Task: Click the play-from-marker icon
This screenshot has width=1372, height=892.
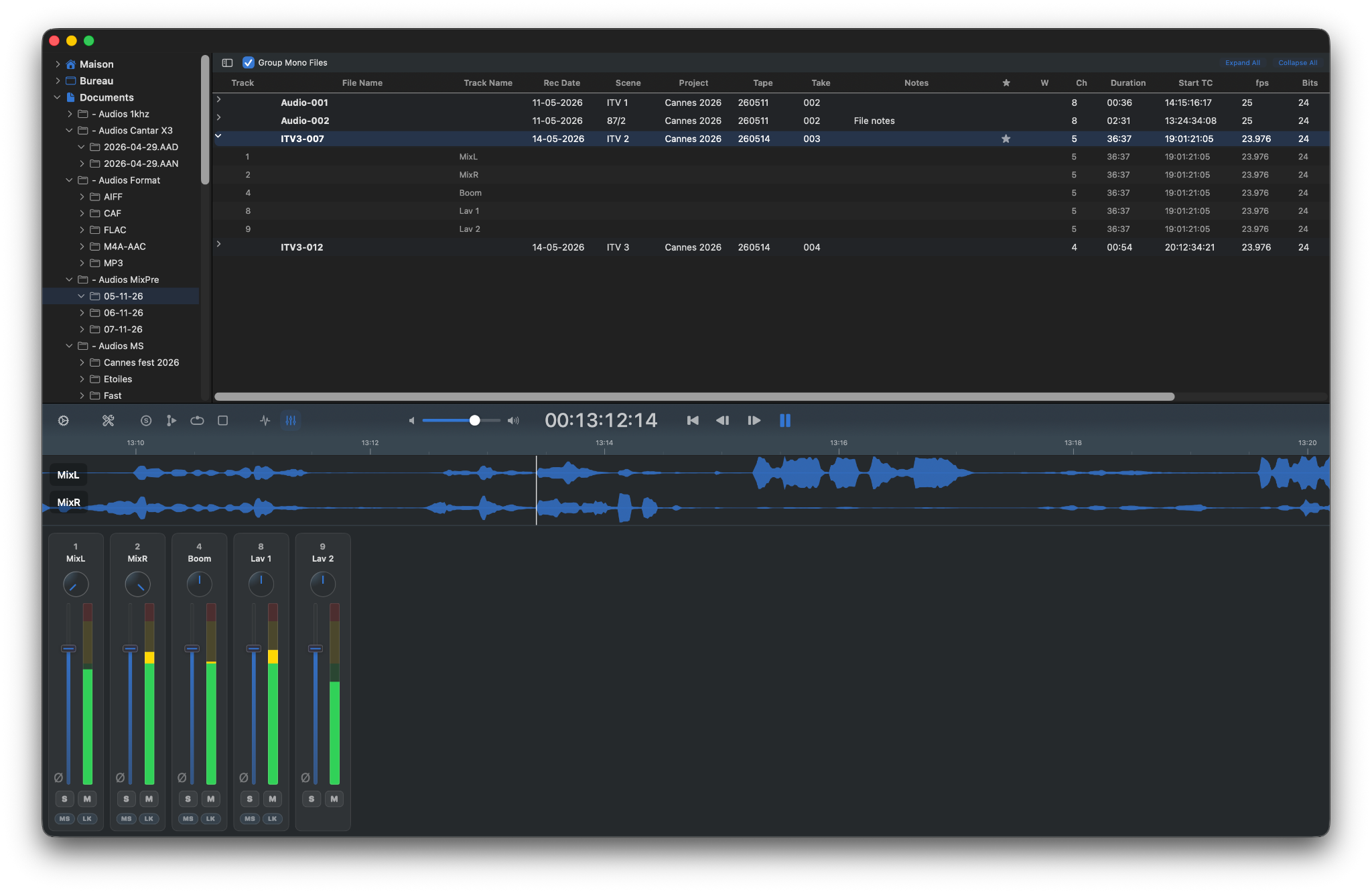Action: pyautogui.click(x=171, y=421)
